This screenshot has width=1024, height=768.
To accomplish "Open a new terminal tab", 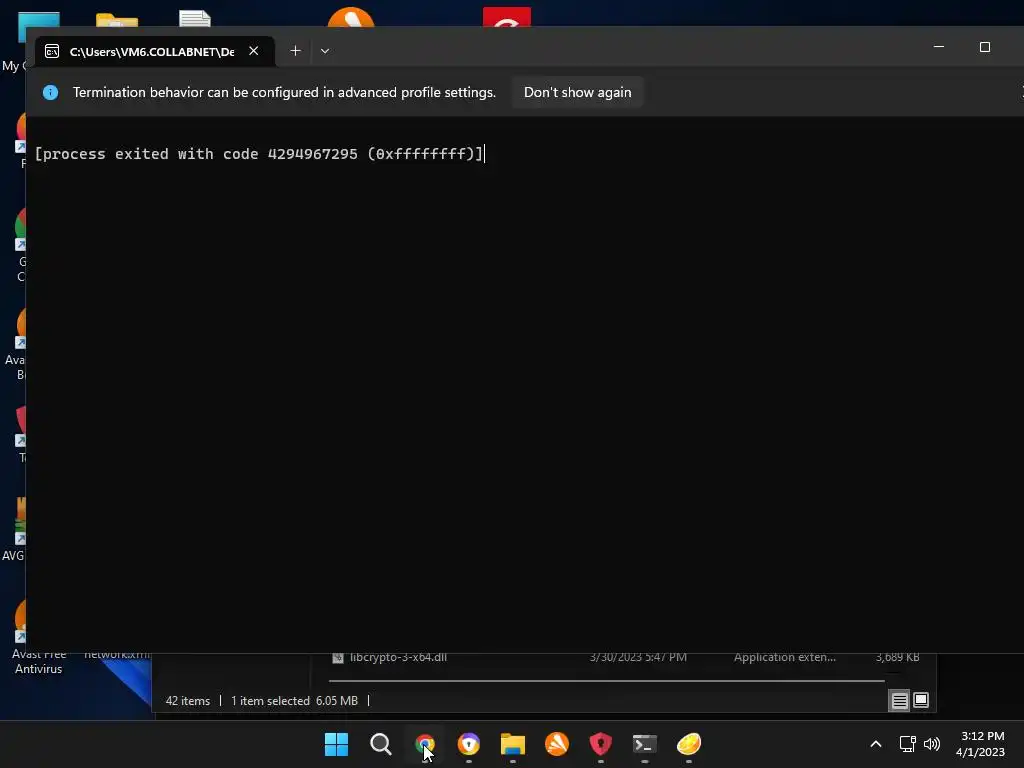I will (295, 51).
